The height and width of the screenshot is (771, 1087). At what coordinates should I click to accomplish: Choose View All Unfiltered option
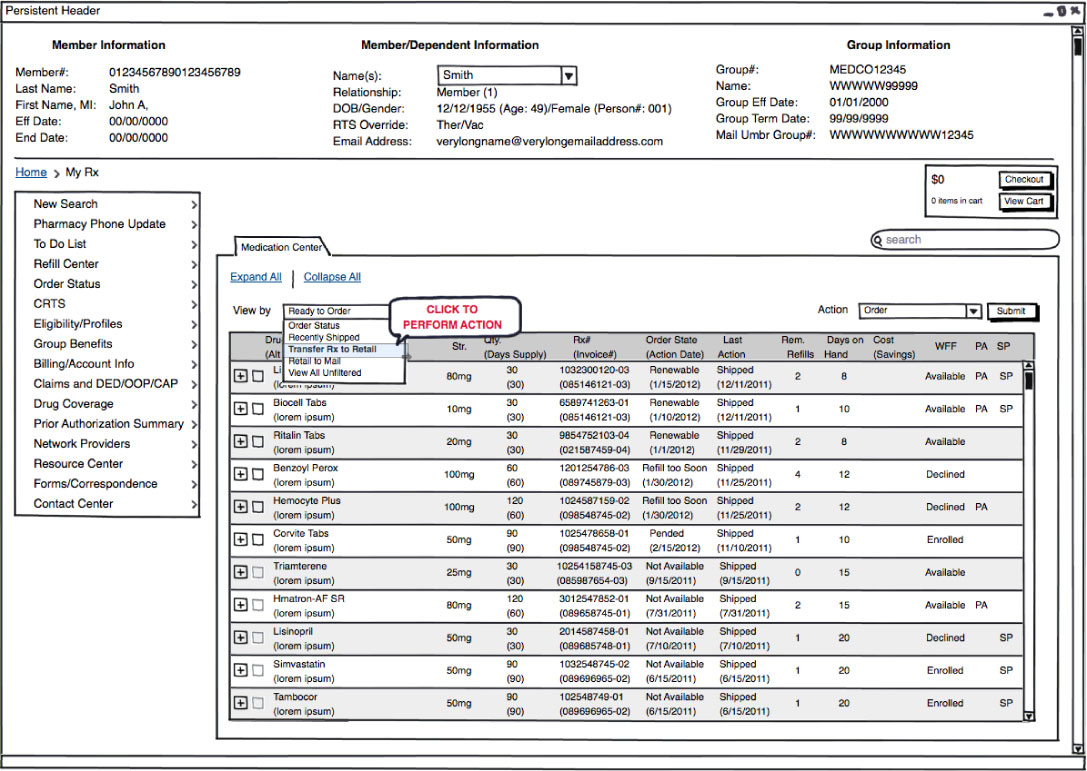(324, 373)
